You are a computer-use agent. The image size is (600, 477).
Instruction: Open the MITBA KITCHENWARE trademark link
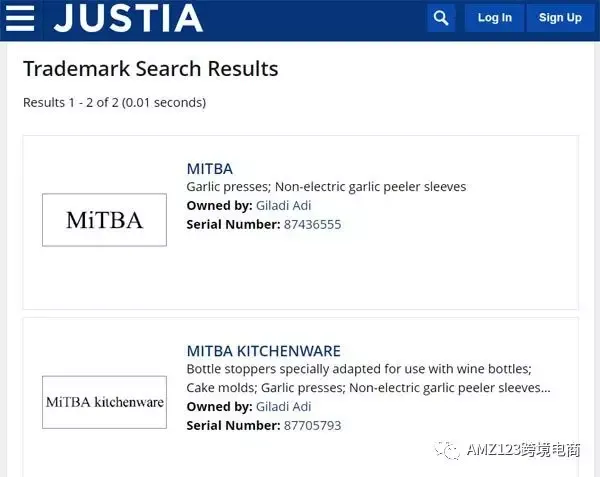point(263,351)
